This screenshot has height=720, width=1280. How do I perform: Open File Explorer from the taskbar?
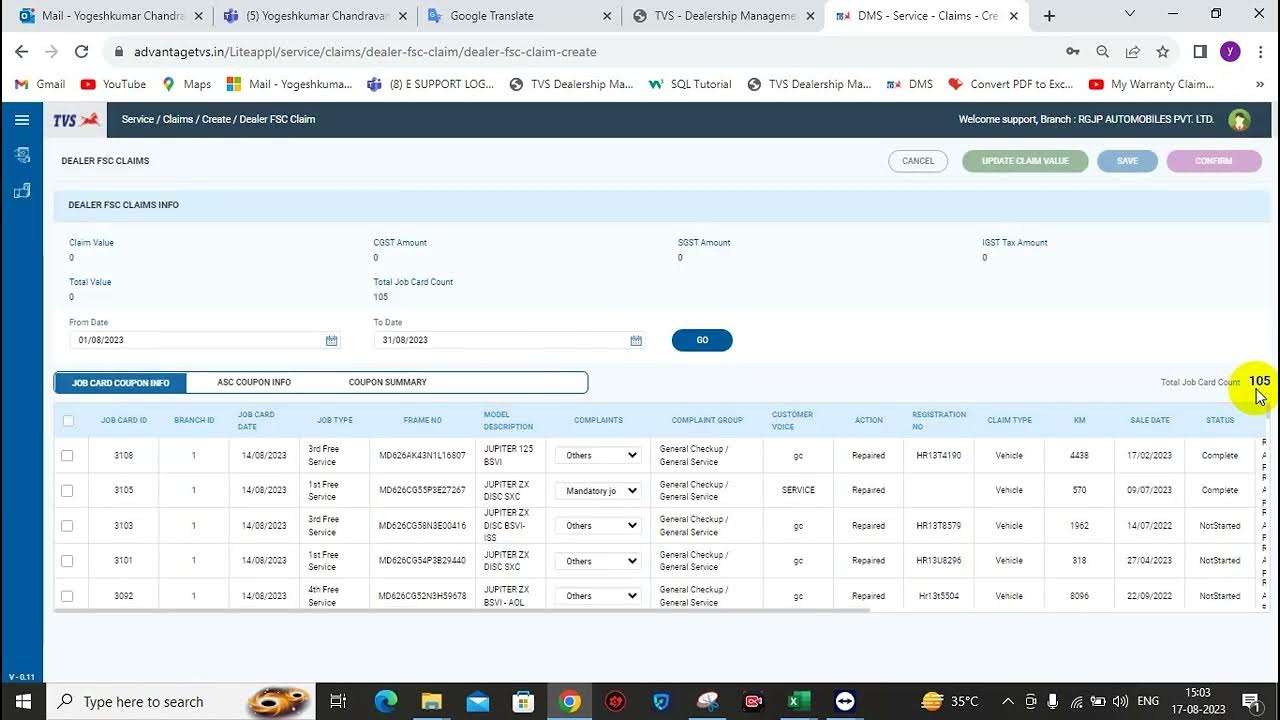pyautogui.click(x=431, y=701)
